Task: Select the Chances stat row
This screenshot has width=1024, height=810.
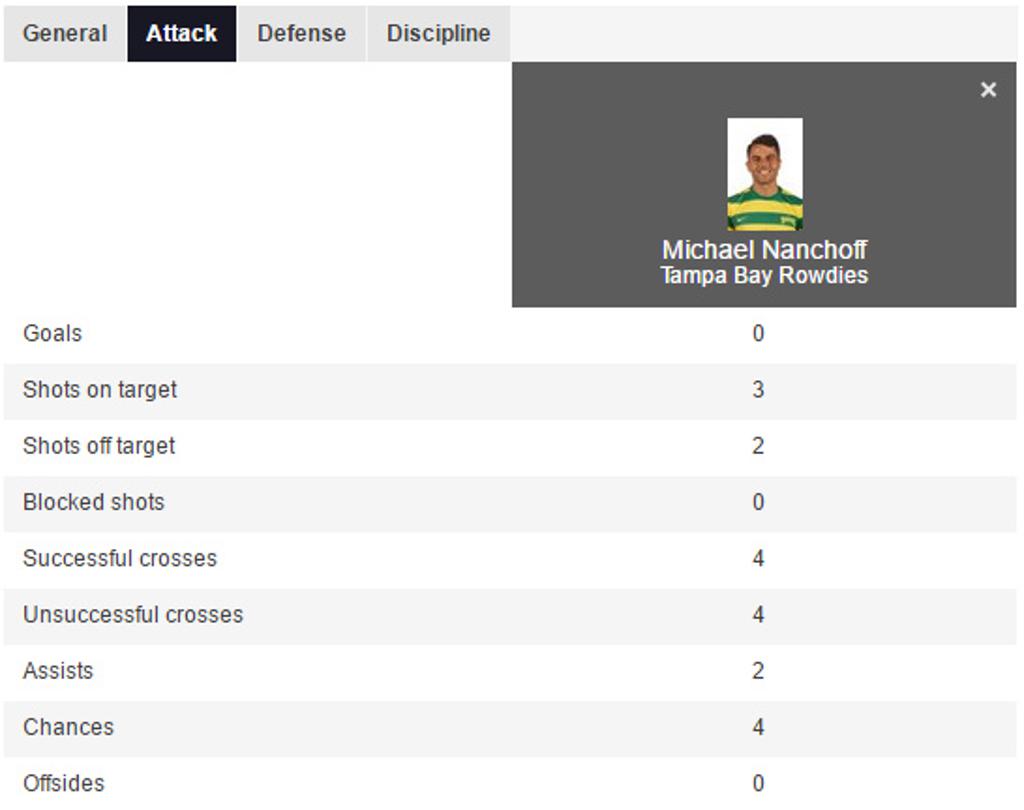Action: (x=510, y=728)
